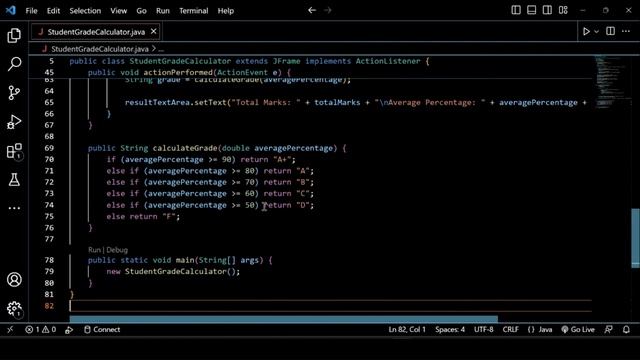The image size is (640, 360).
Task: Go back with navigation left arrow
Action: pos(312,10)
